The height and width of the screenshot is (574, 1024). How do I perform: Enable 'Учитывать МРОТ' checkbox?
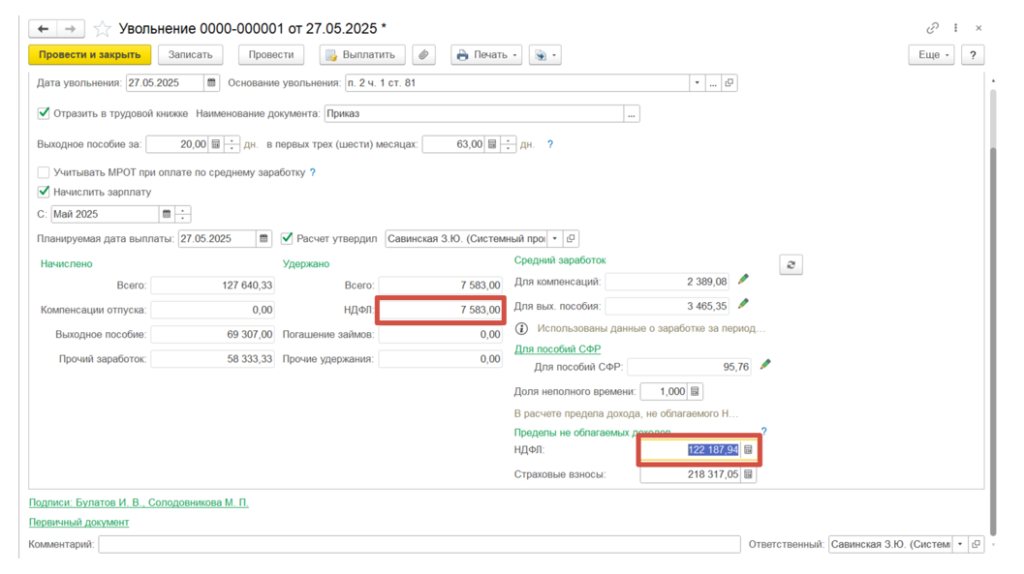[43, 172]
